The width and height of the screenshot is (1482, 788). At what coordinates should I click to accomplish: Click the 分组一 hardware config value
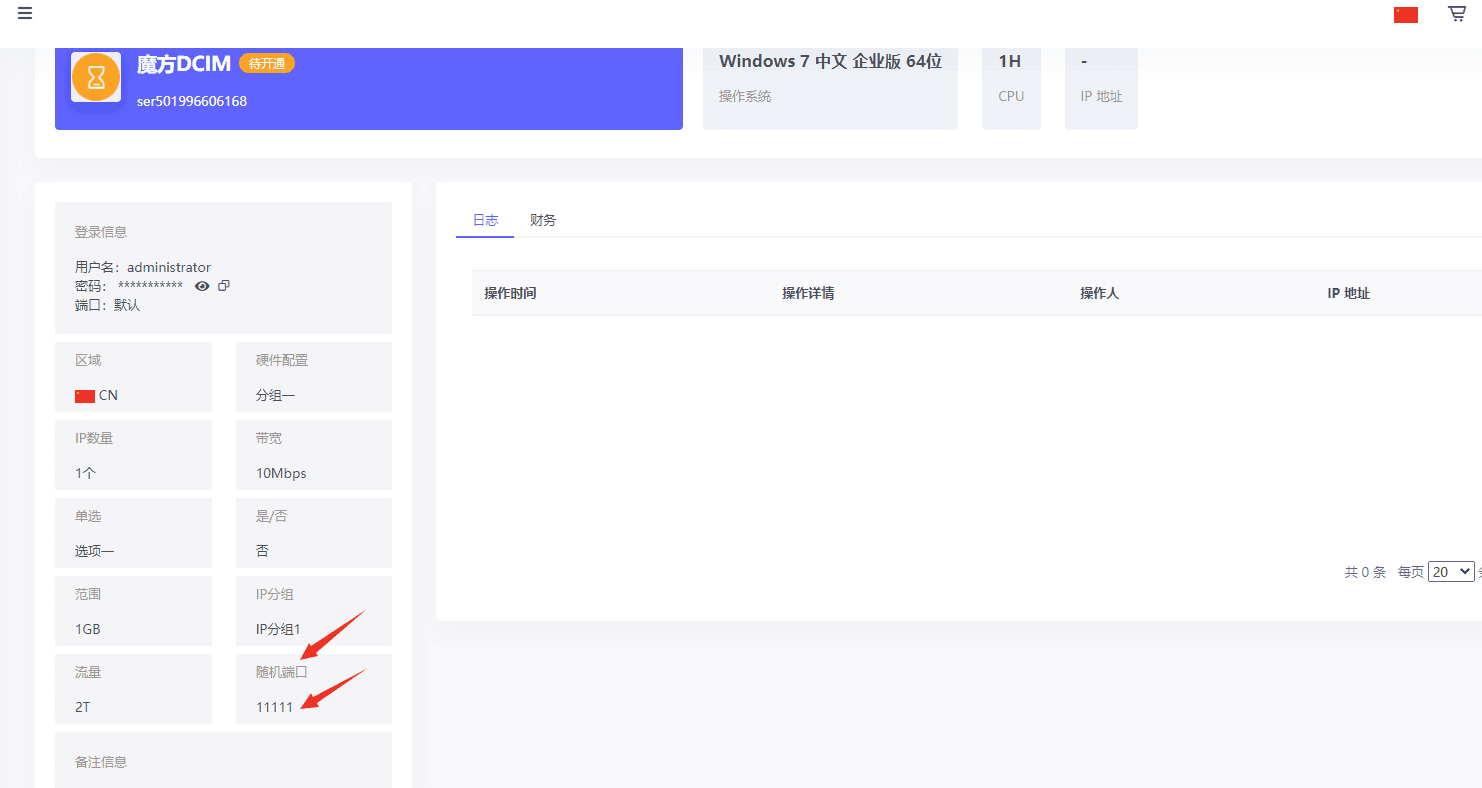click(x=275, y=395)
